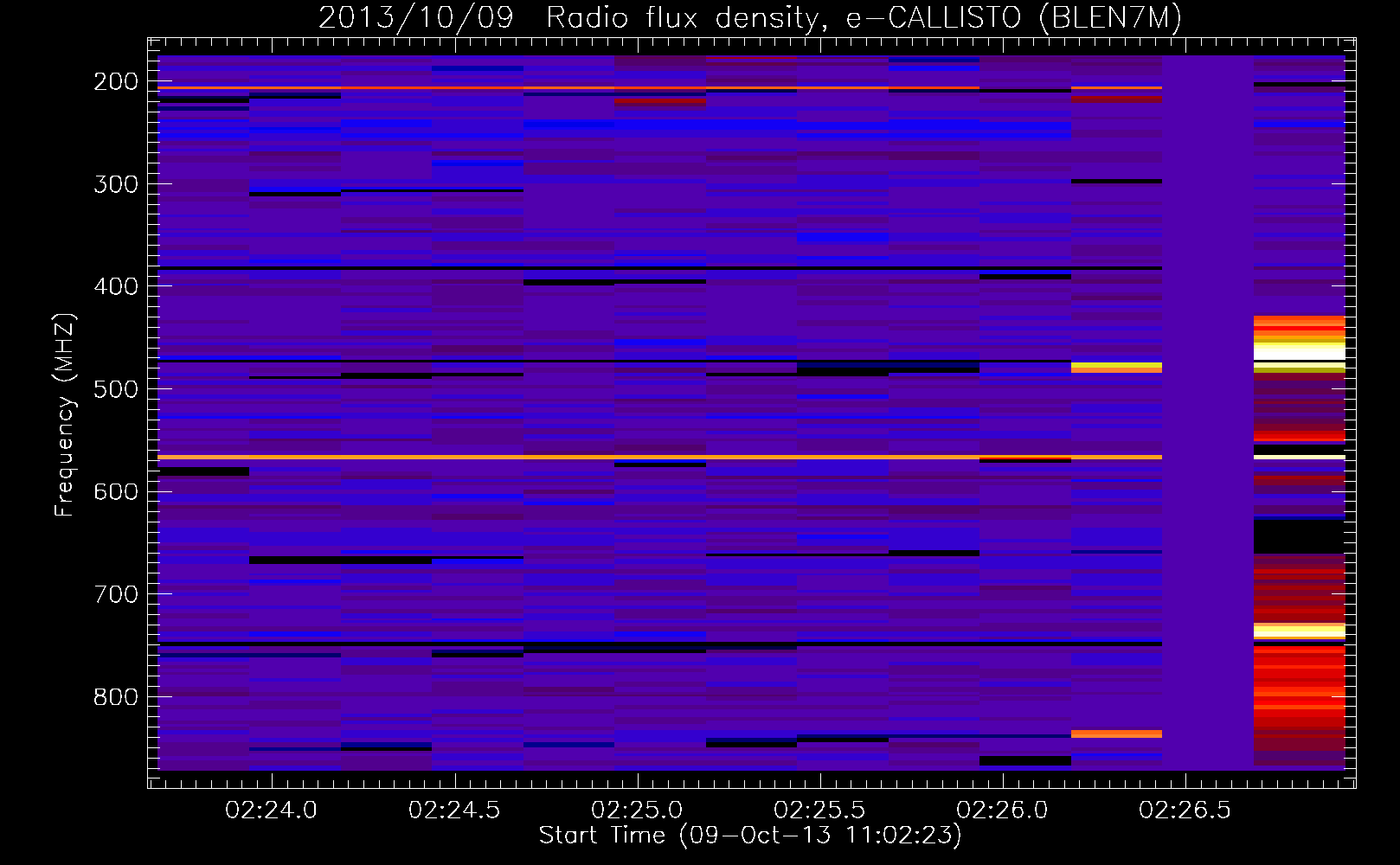1400x865 pixels.
Task: Click the plot title 'Radio flux density, e-CALLISTO (BLEN7M)'
Action: click(x=864, y=18)
